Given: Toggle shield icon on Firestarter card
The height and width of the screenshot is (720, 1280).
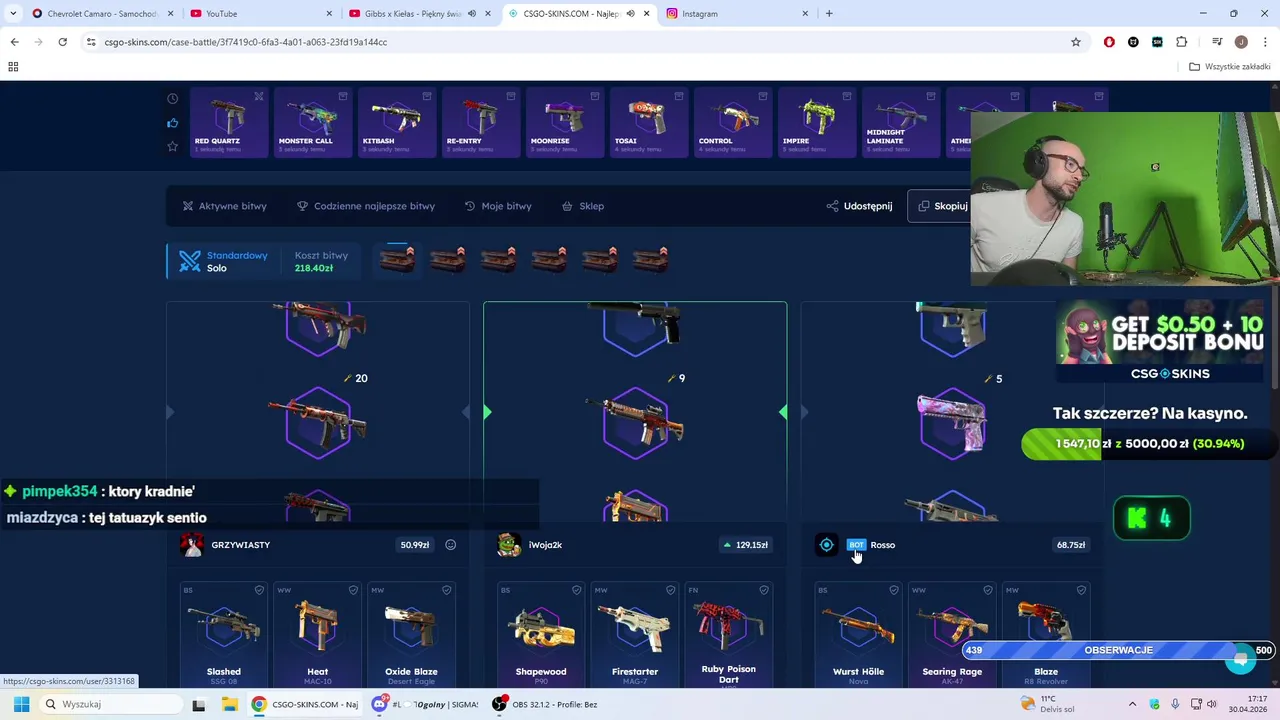Looking at the screenshot, I should [x=670, y=590].
